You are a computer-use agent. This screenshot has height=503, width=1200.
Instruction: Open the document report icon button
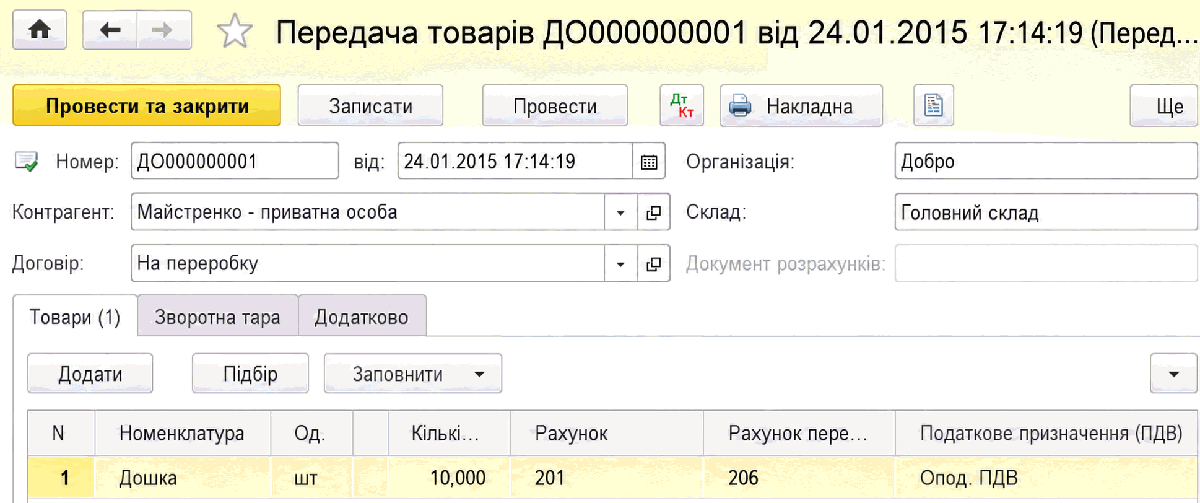click(934, 105)
